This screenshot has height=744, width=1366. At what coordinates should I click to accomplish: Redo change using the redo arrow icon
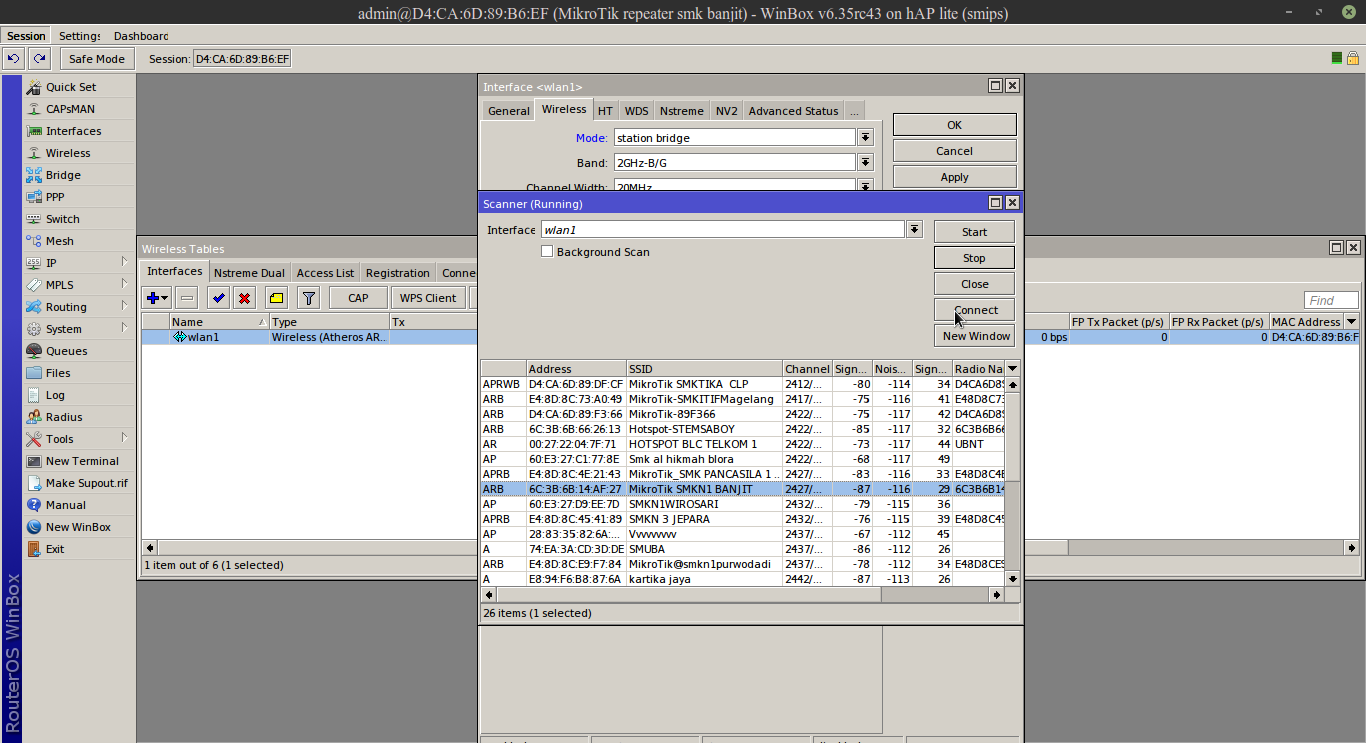(38, 58)
